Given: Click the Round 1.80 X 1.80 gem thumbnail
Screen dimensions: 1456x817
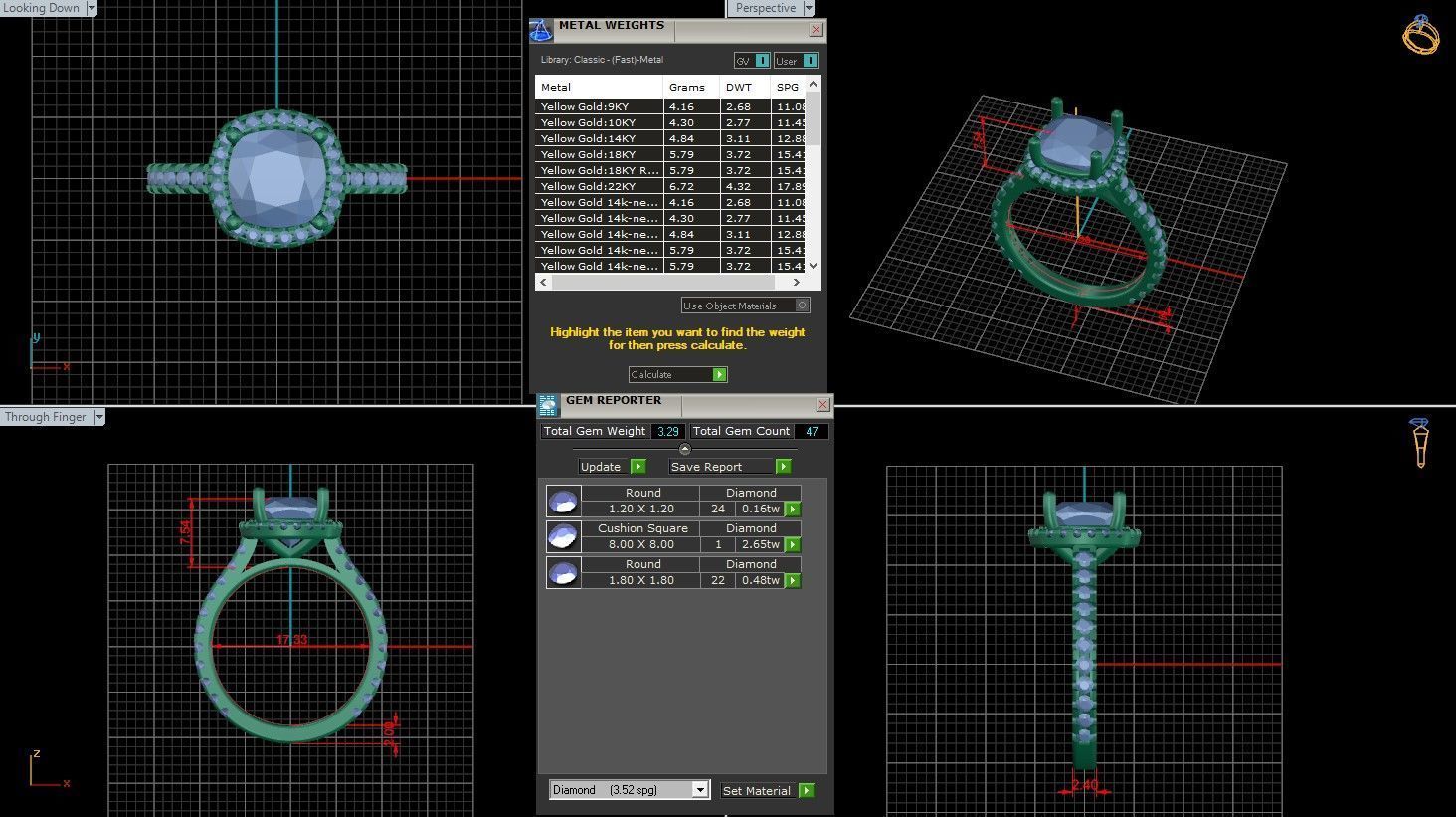Looking at the screenshot, I should point(563,572).
